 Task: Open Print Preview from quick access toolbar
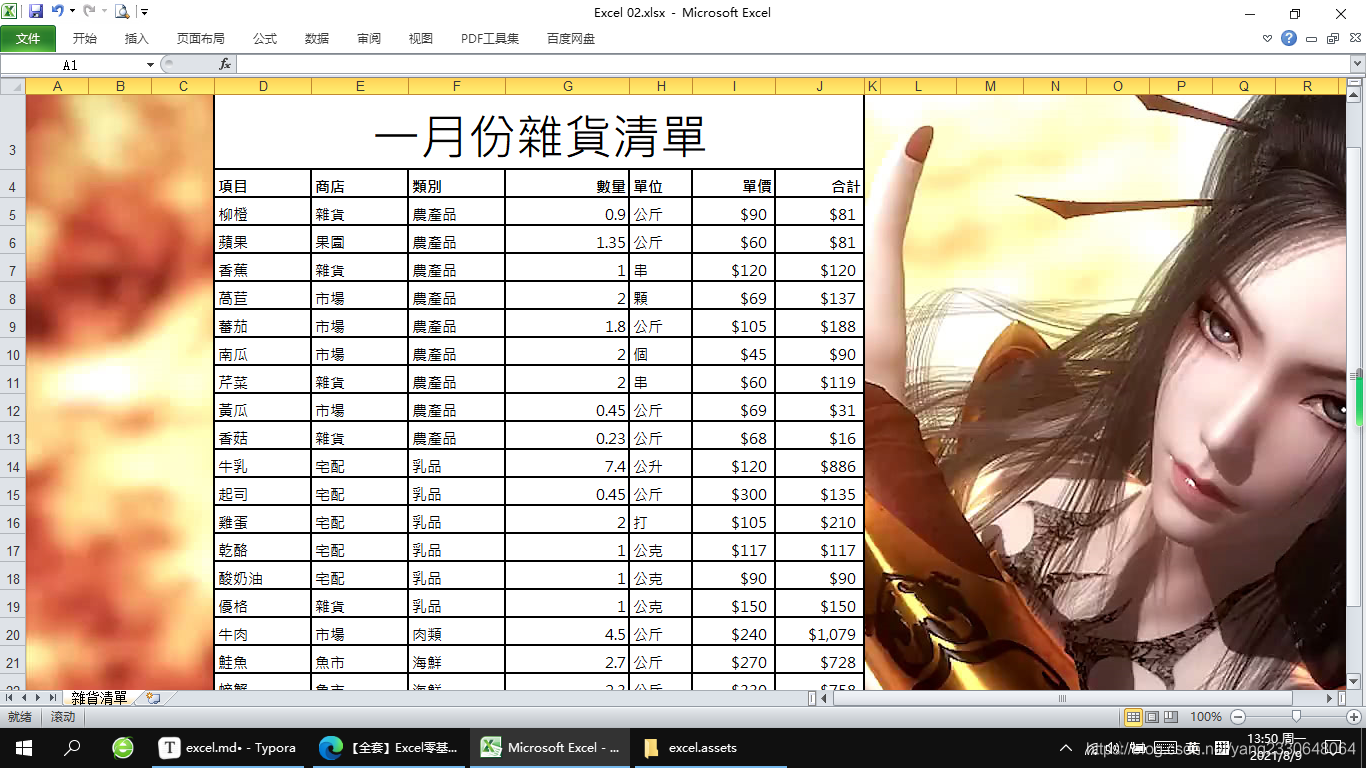(x=122, y=12)
